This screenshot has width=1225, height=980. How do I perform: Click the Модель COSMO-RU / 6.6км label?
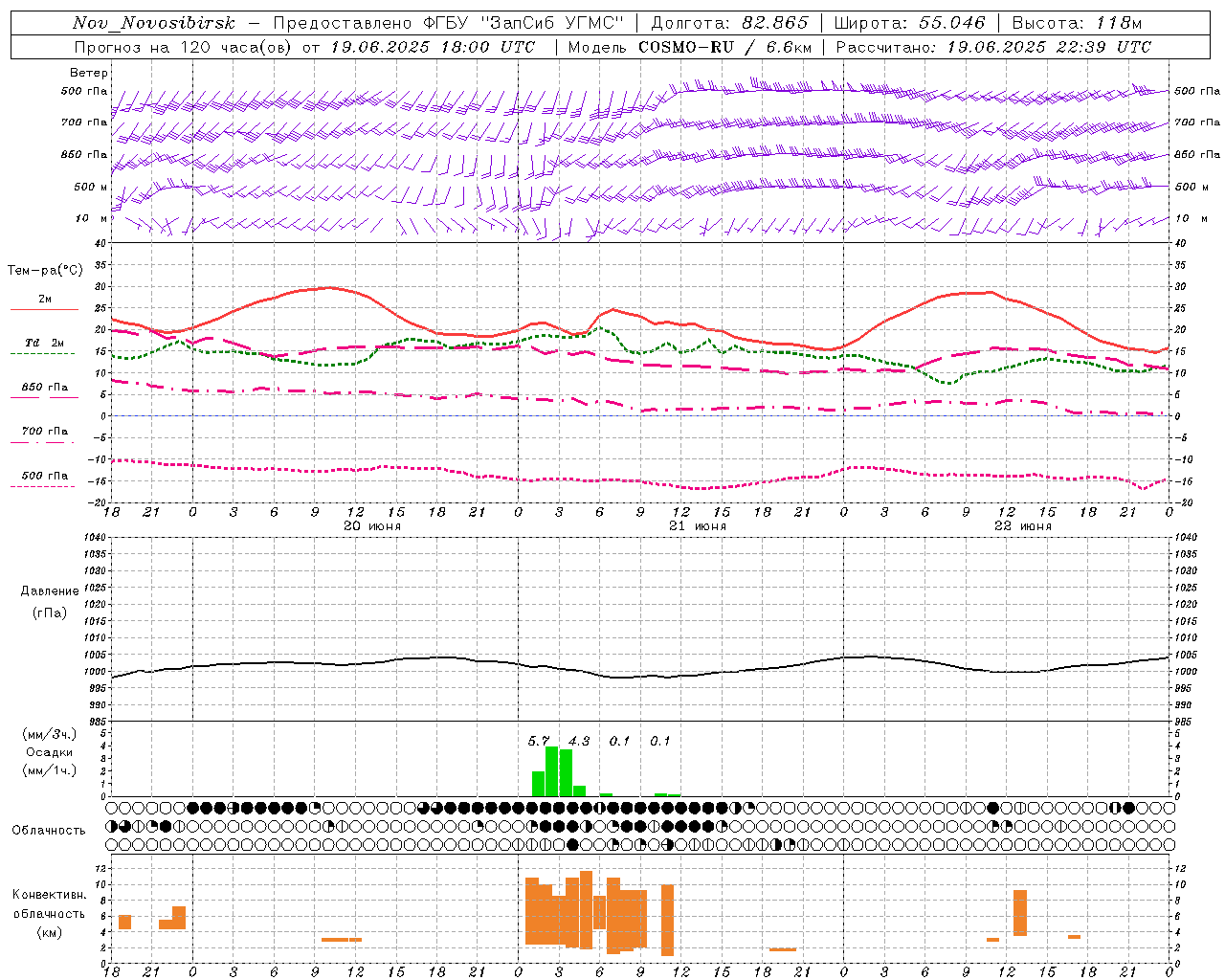(689, 47)
